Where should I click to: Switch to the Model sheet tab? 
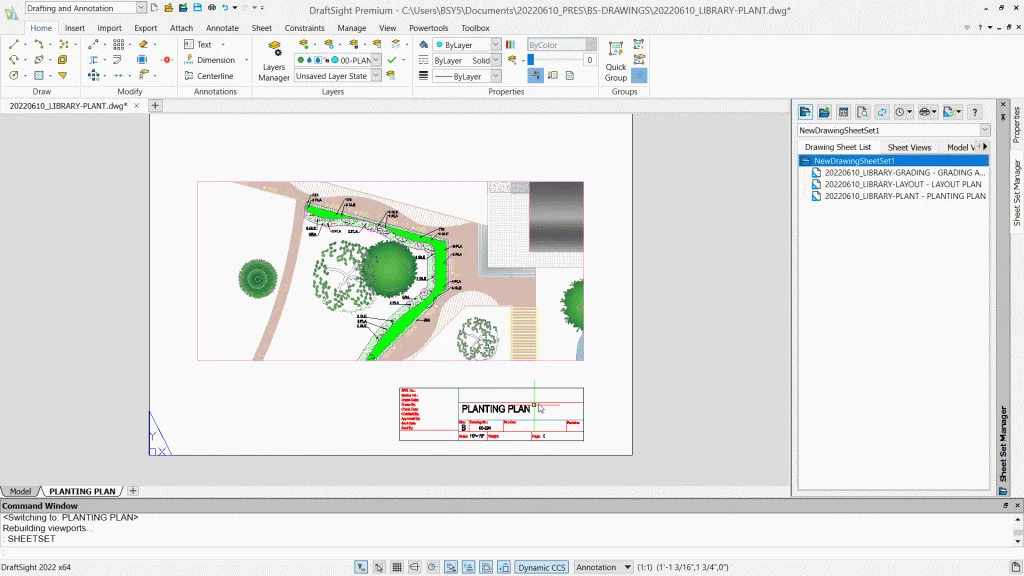pyautogui.click(x=20, y=491)
